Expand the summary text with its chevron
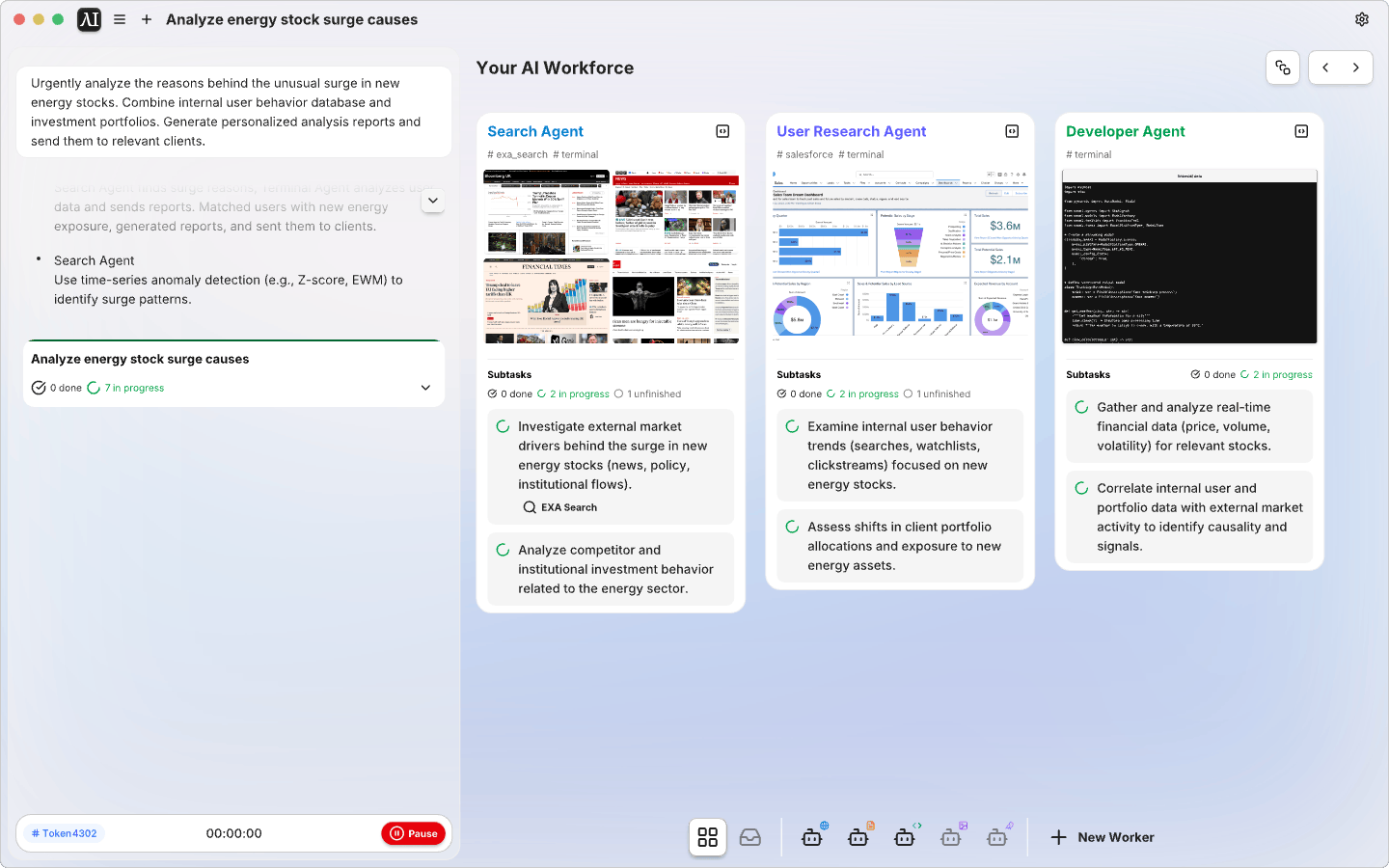Screen dimensions: 1389x868 coord(433,201)
